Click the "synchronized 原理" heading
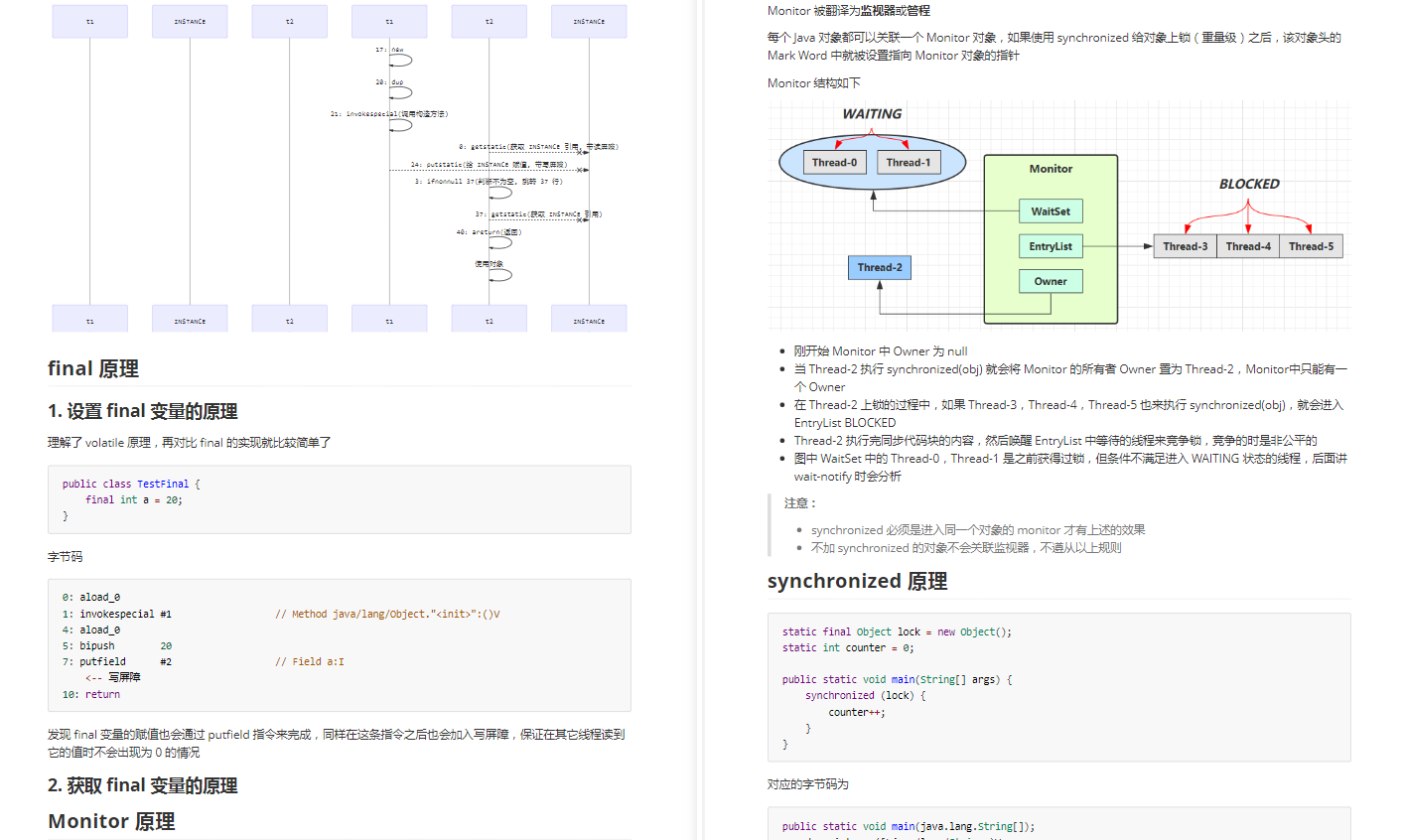1404x840 pixels. point(857,581)
